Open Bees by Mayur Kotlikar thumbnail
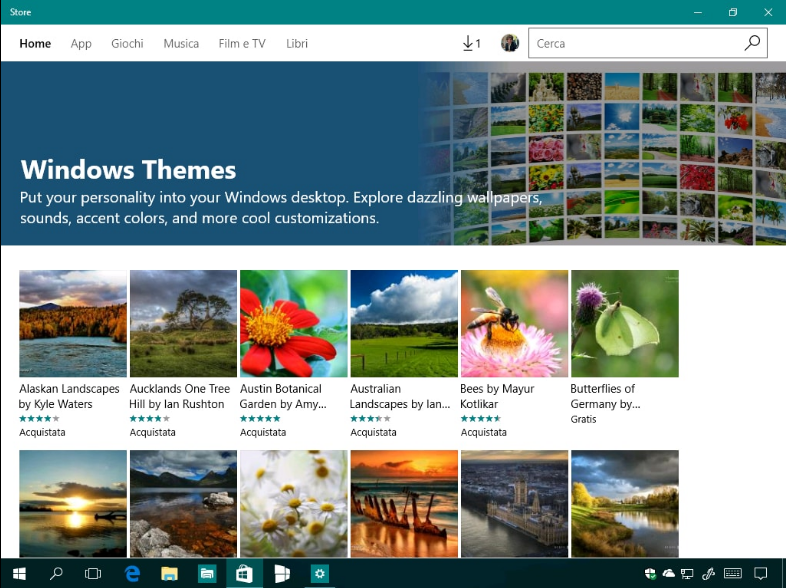 [514, 323]
